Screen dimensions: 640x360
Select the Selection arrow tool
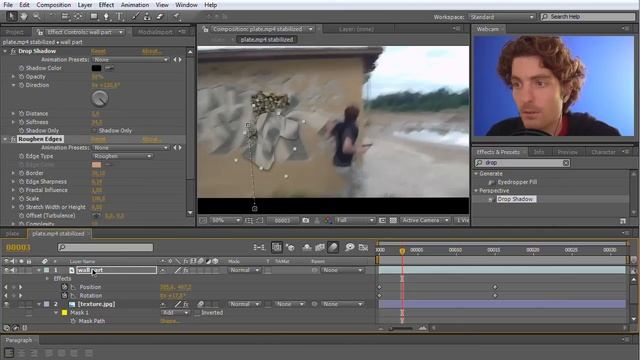(12, 17)
